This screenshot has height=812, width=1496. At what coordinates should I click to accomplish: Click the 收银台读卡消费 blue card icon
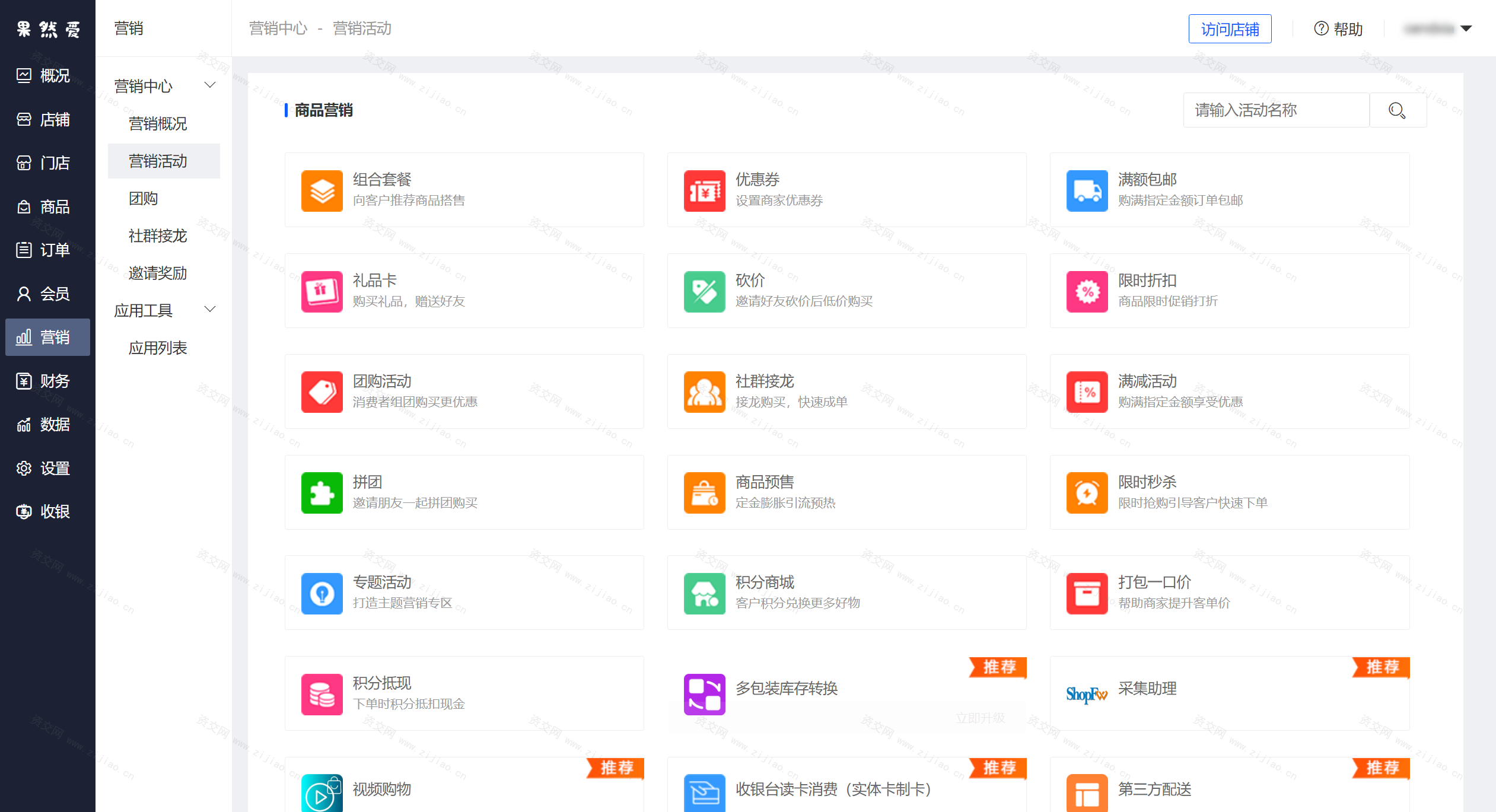pyautogui.click(x=704, y=794)
